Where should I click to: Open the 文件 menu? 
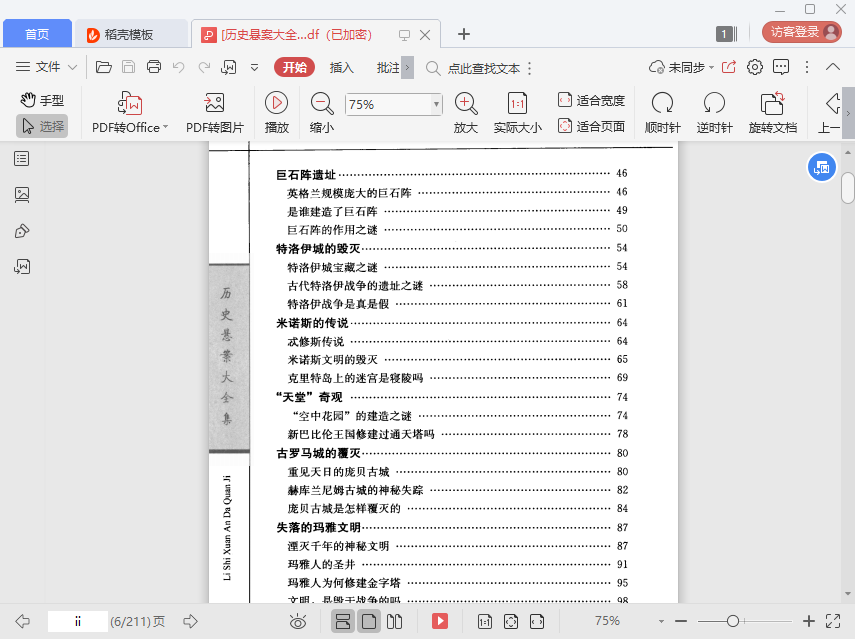pyautogui.click(x=46, y=67)
